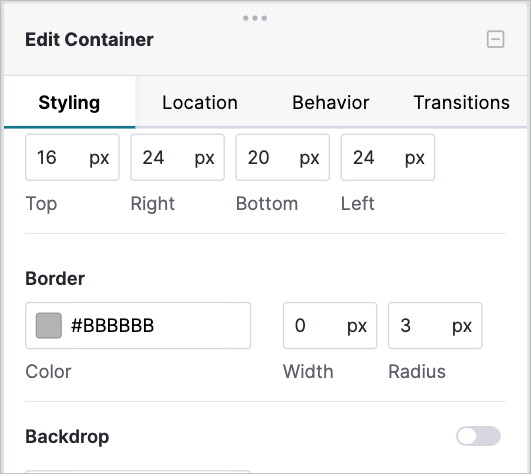Click the border color swatch
This screenshot has width=531, height=474.
pyautogui.click(x=49, y=325)
